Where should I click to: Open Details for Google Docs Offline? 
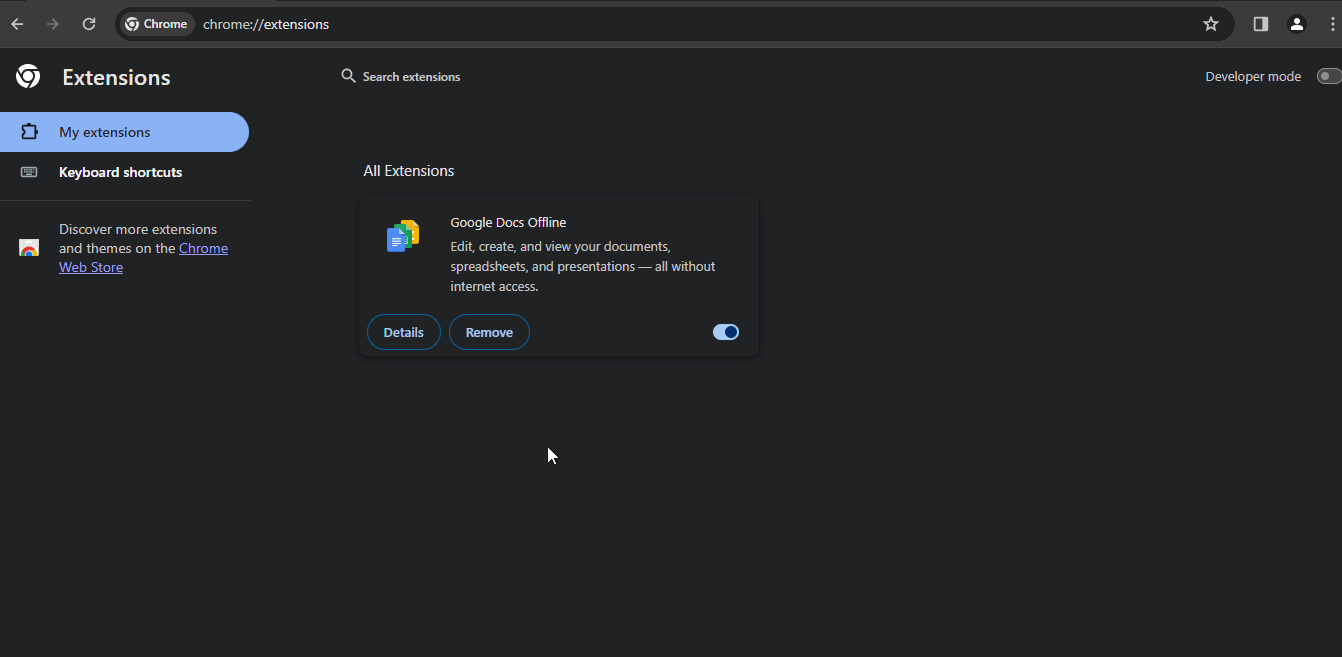tap(404, 332)
